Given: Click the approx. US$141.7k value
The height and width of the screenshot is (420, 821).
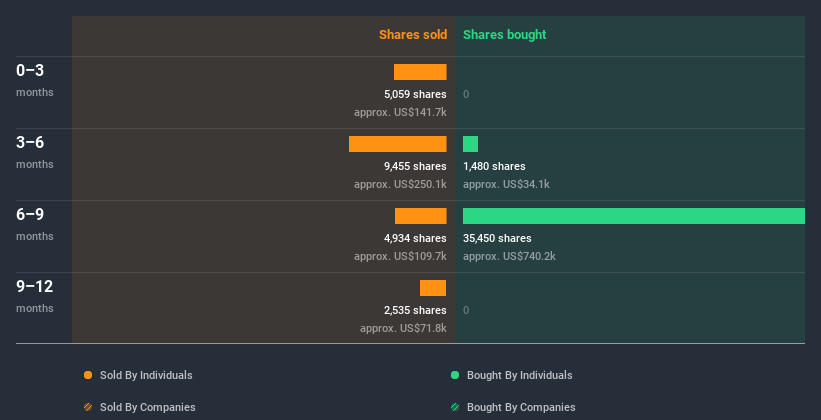Looking at the screenshot, I should 400,112.
